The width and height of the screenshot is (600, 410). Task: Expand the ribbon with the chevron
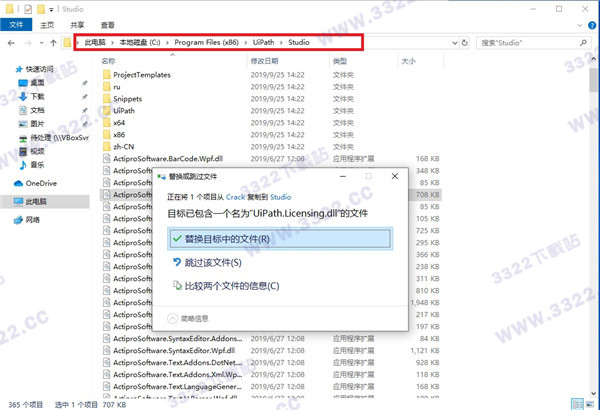click(x=579, y=25)
